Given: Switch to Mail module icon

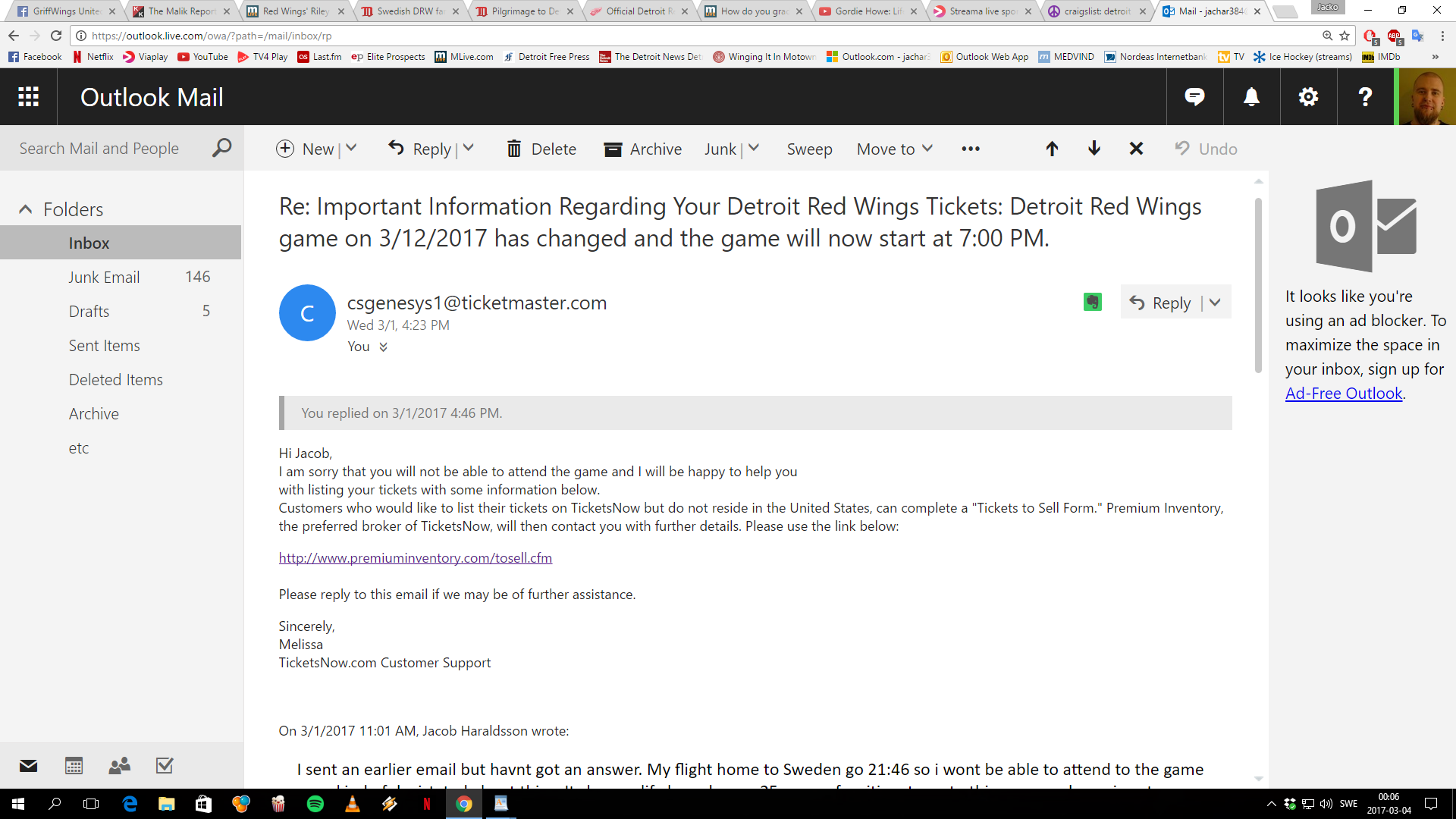Looking at the screenshot, I should point(28,765).
